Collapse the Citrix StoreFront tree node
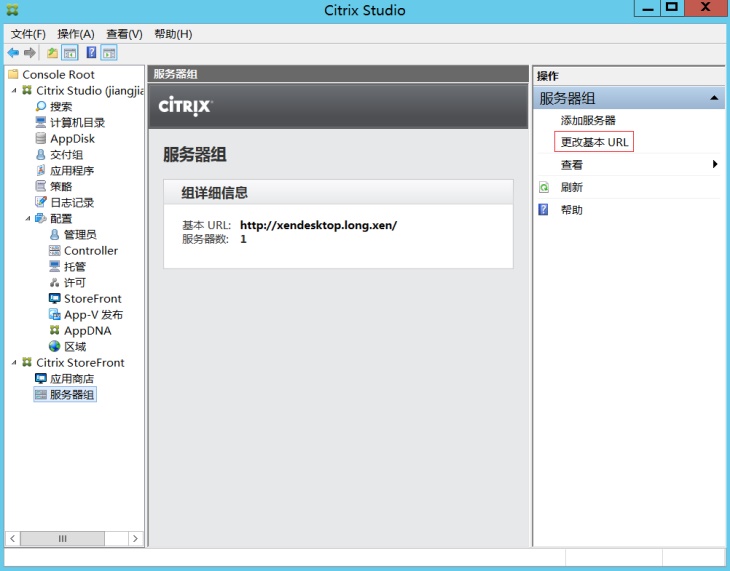This screenshot has width=730, height=571. coord(14,362)
